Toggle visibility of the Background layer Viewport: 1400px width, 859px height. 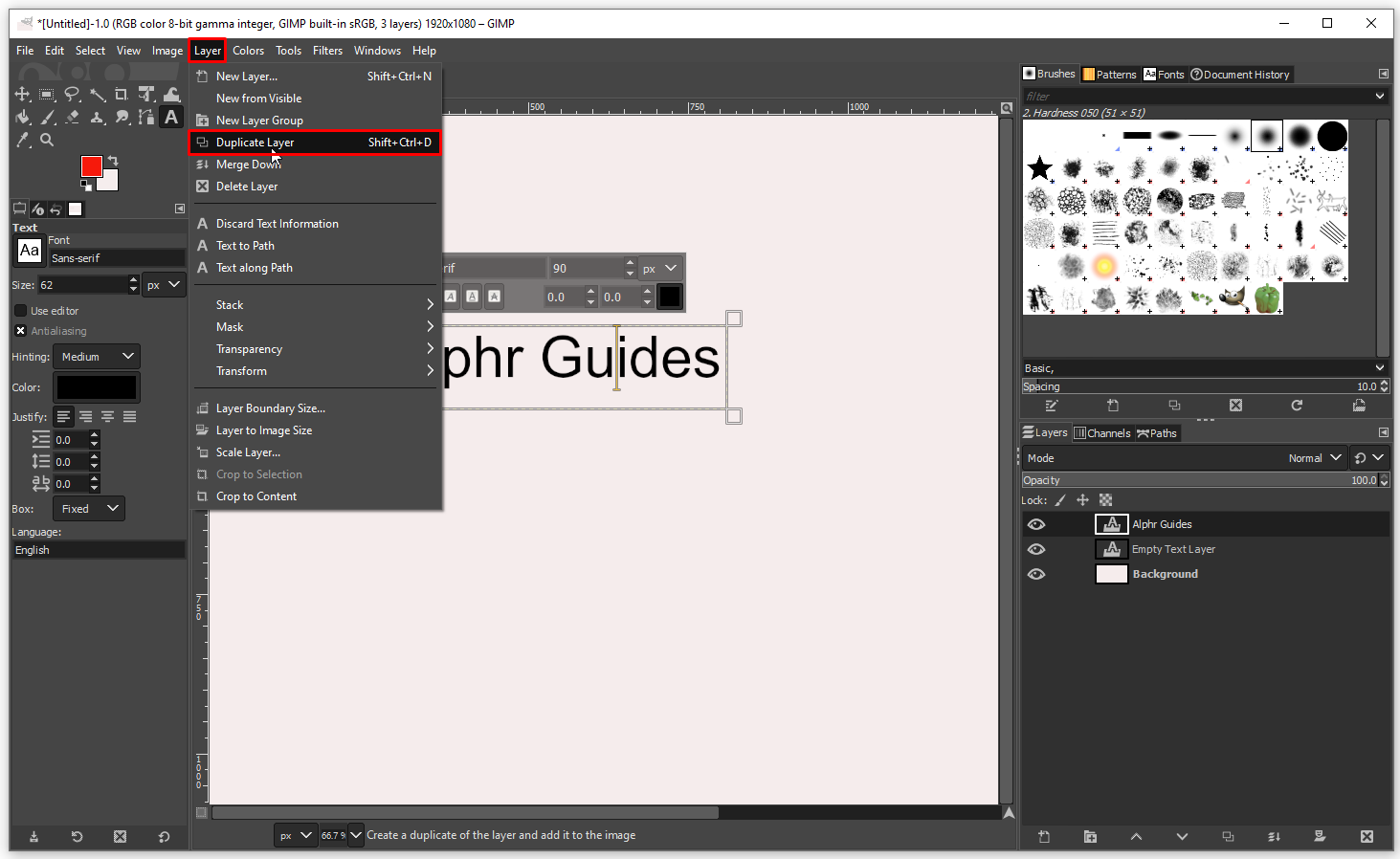tap(1035, 574)
